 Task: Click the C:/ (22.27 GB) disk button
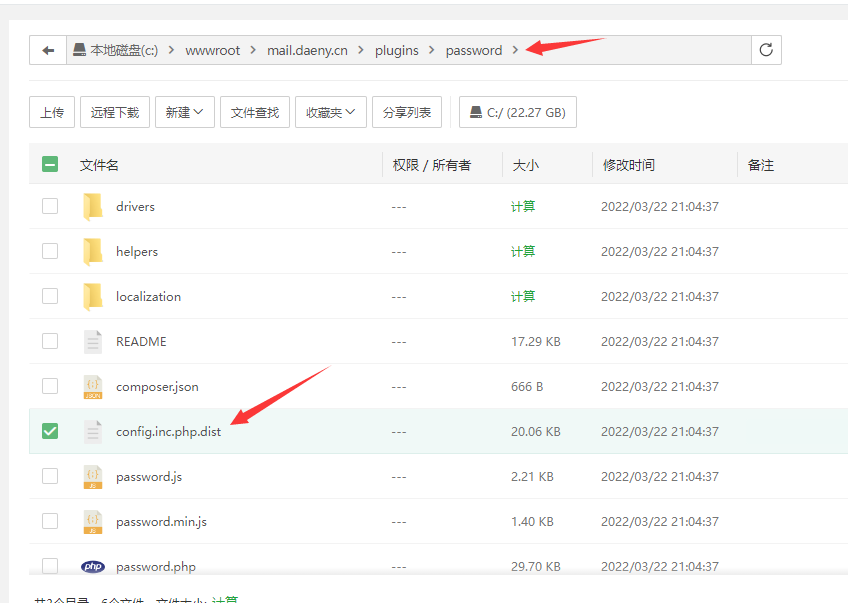[x=517, y=113]
